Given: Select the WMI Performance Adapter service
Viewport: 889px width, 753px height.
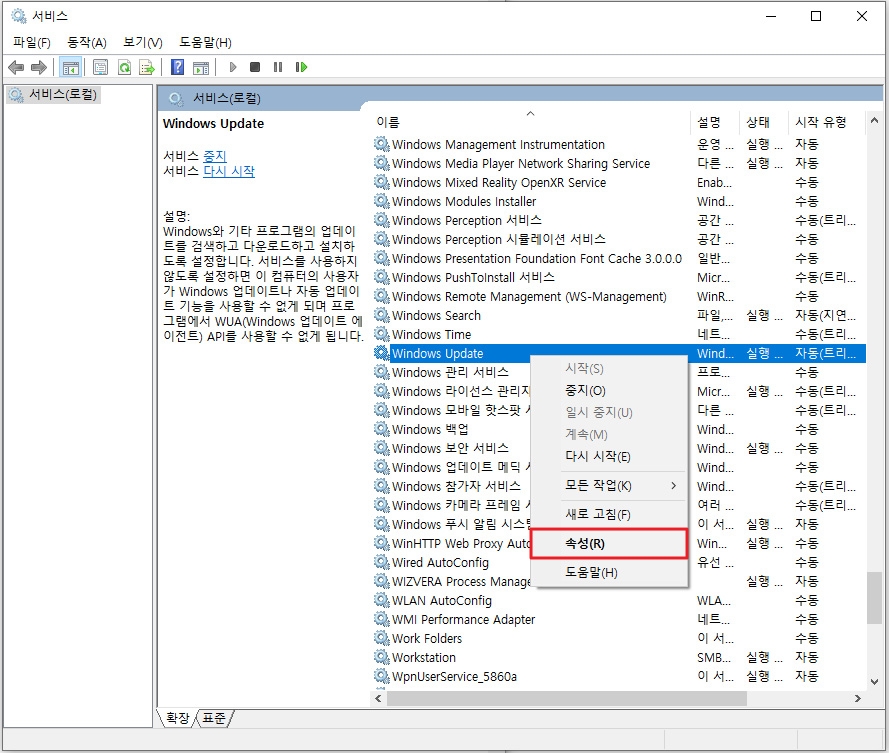Looking at the screenshot, I should click(619, 619).
